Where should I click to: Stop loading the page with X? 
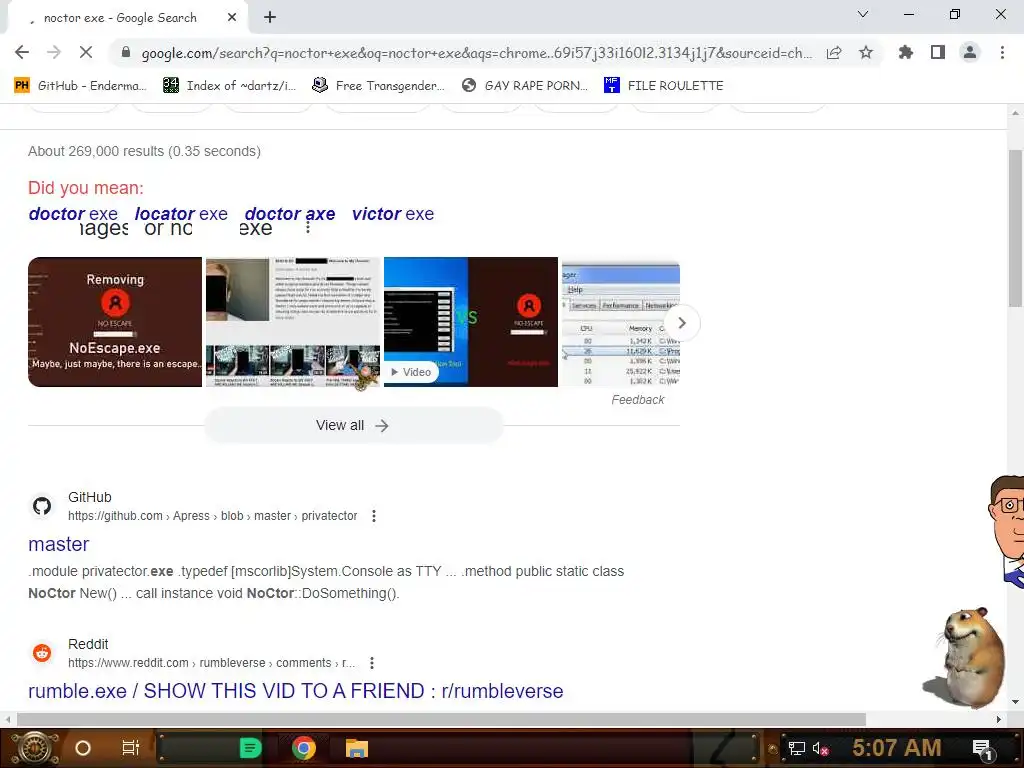(86, 52)
